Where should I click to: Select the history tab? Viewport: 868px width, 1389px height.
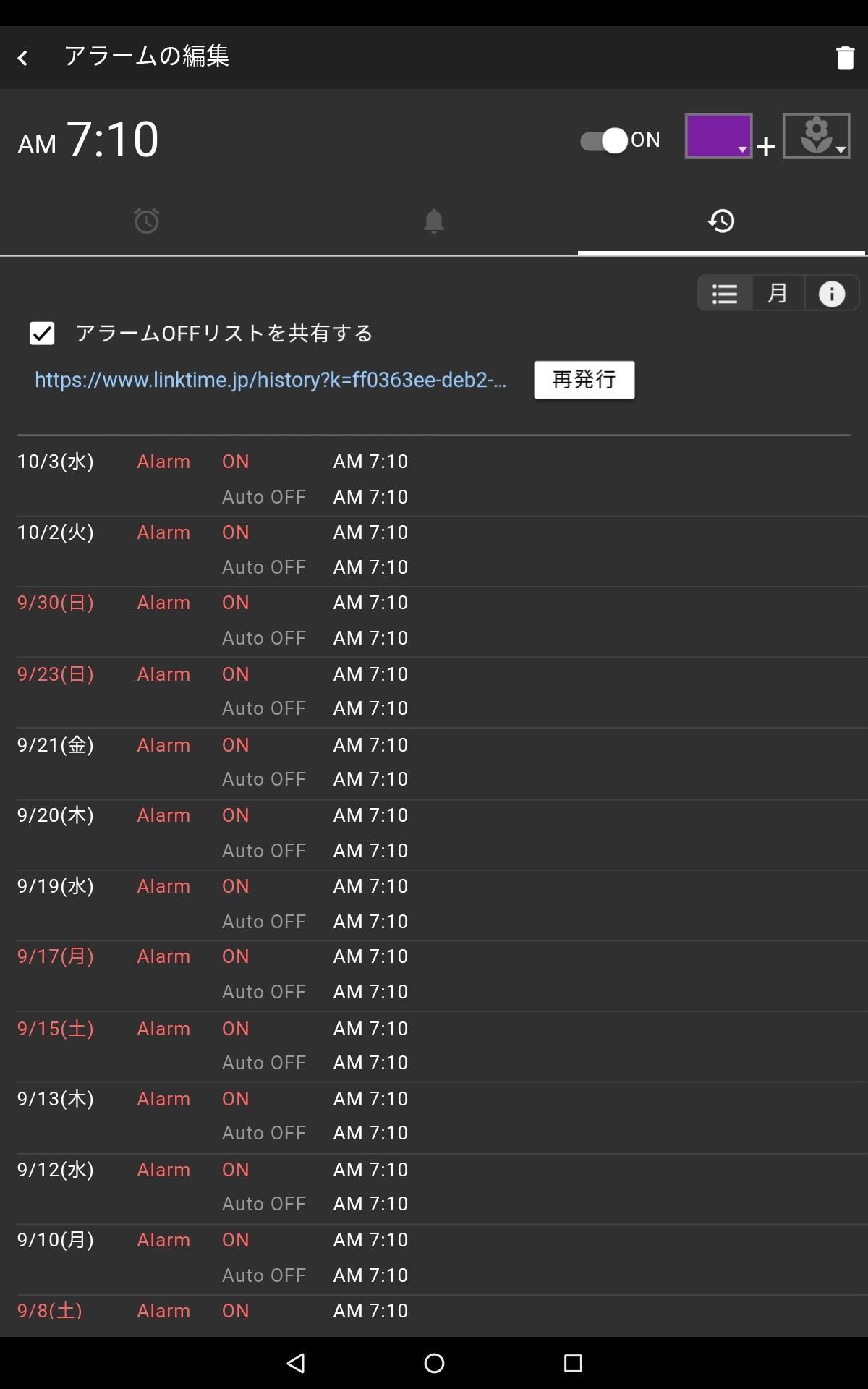click(x=721, y=221)
